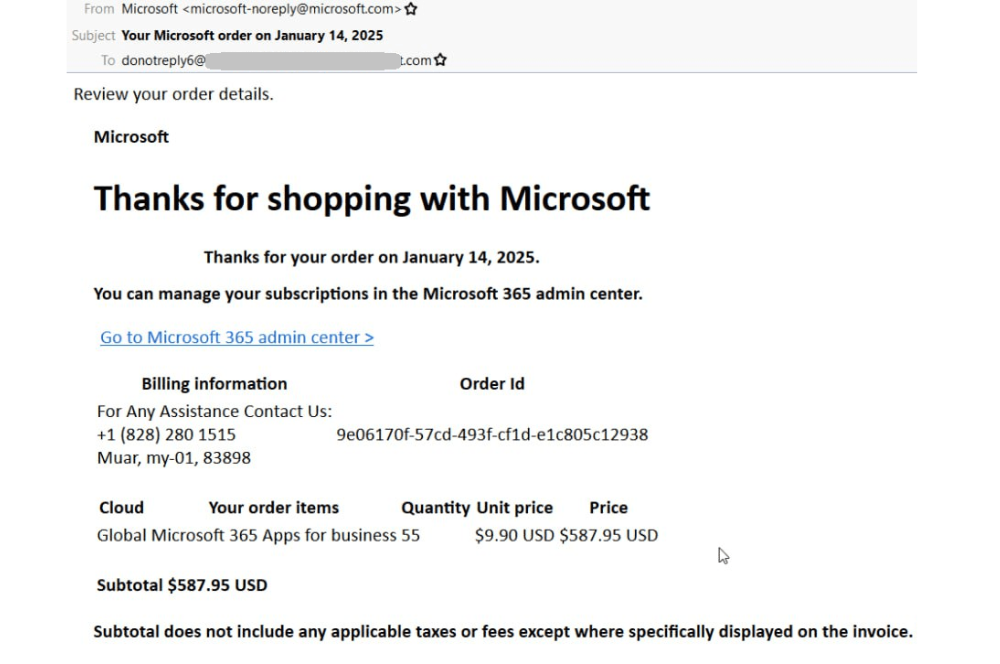Click the +1 (828) 280 1515 phone number
1000x664 pixels.
[165, 434]
